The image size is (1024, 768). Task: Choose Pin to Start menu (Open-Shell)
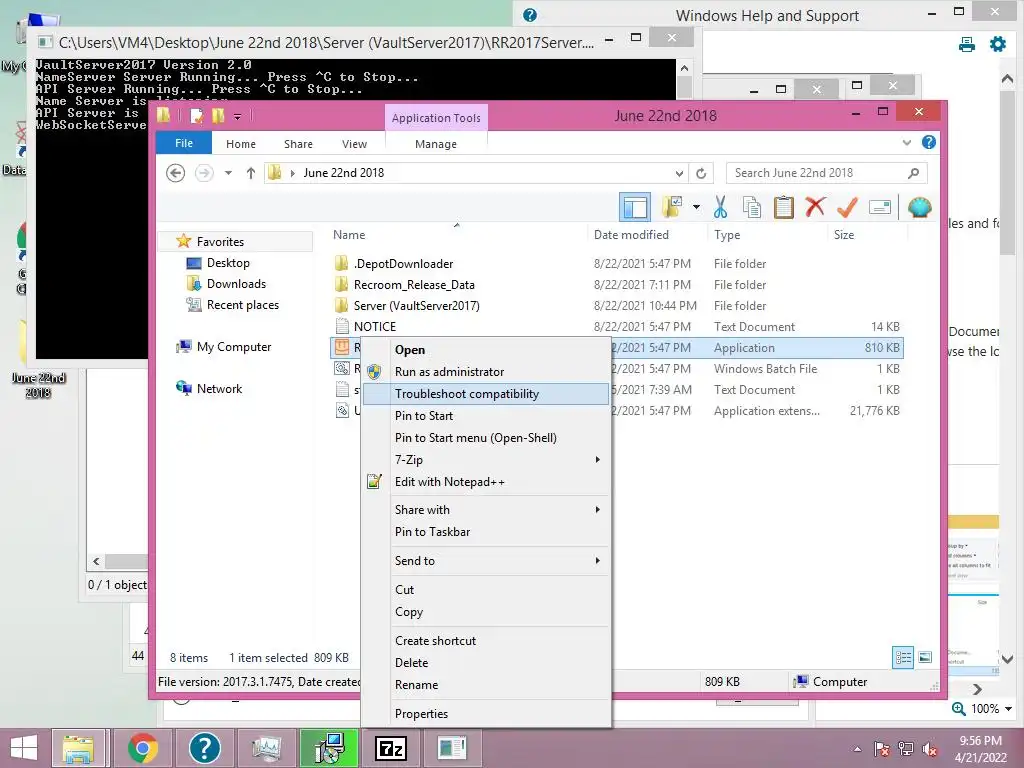[x=486, y=438]
